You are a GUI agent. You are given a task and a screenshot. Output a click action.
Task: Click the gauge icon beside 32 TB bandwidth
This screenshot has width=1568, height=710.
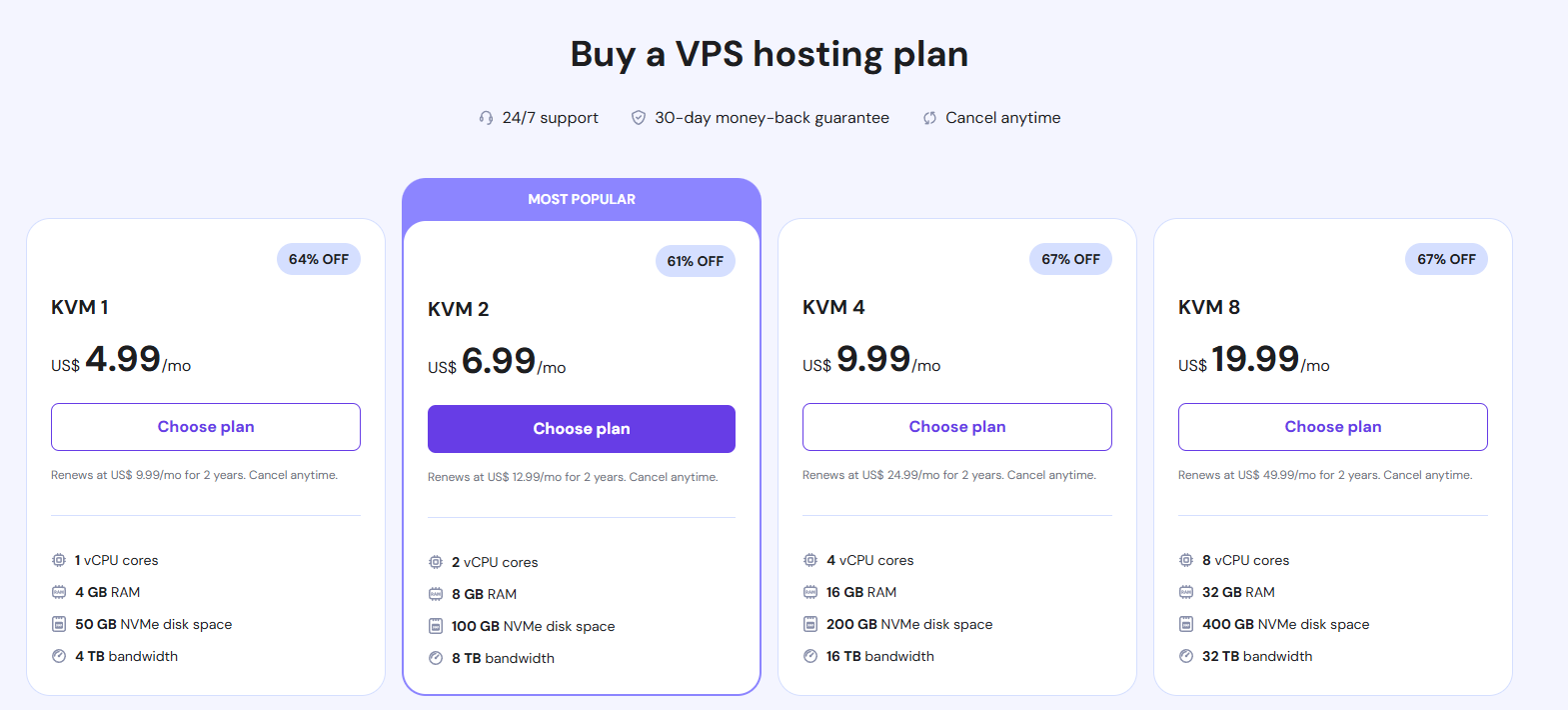(1186, 656)
